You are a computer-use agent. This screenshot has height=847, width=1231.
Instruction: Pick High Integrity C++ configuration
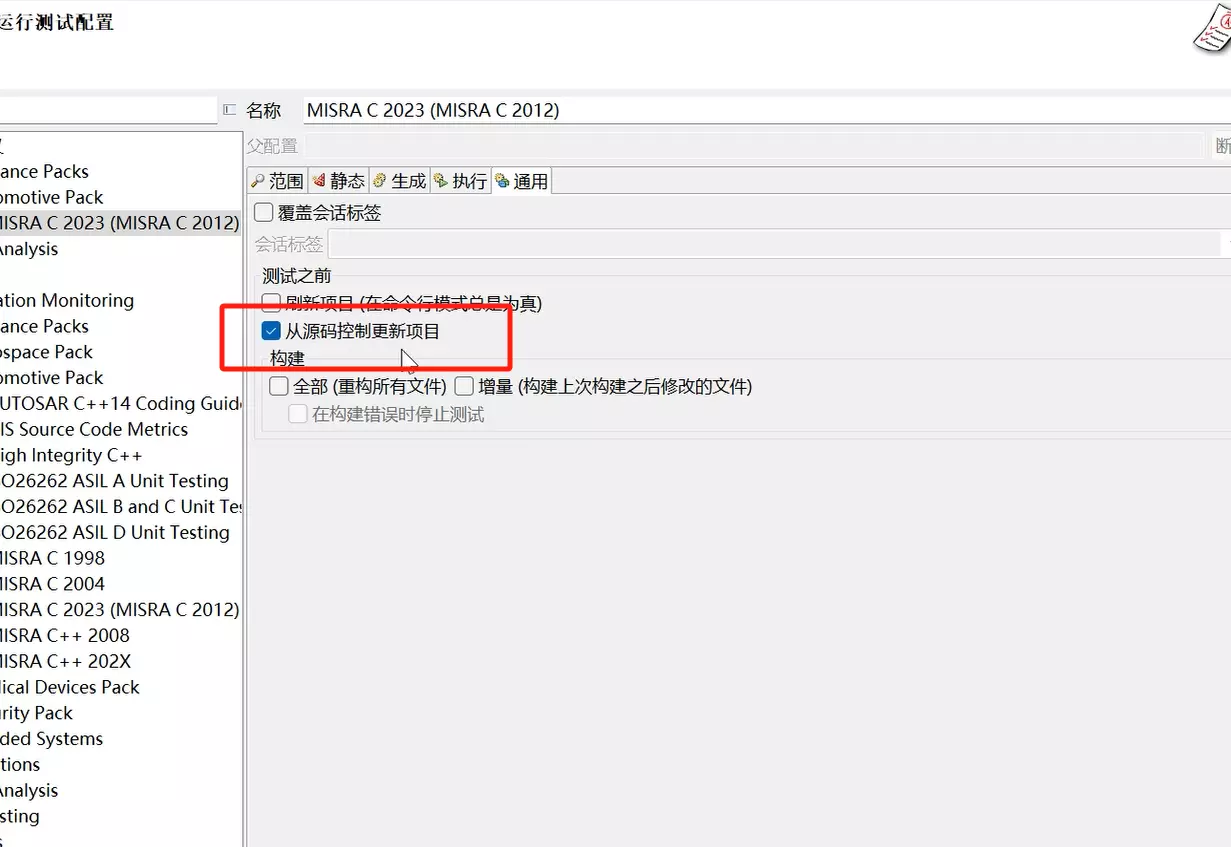coord(72,456)
